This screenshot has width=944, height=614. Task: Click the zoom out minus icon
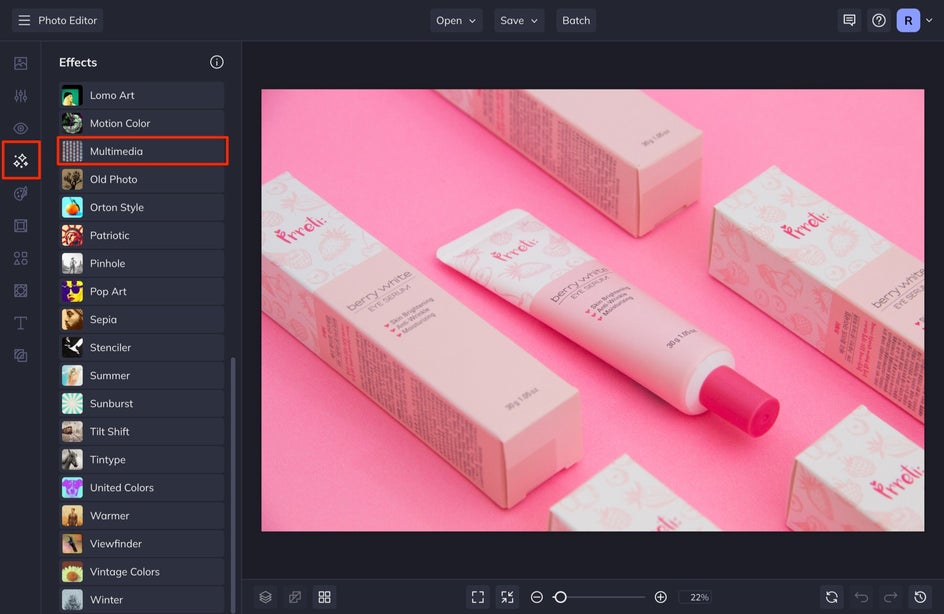tap(536, 597)
